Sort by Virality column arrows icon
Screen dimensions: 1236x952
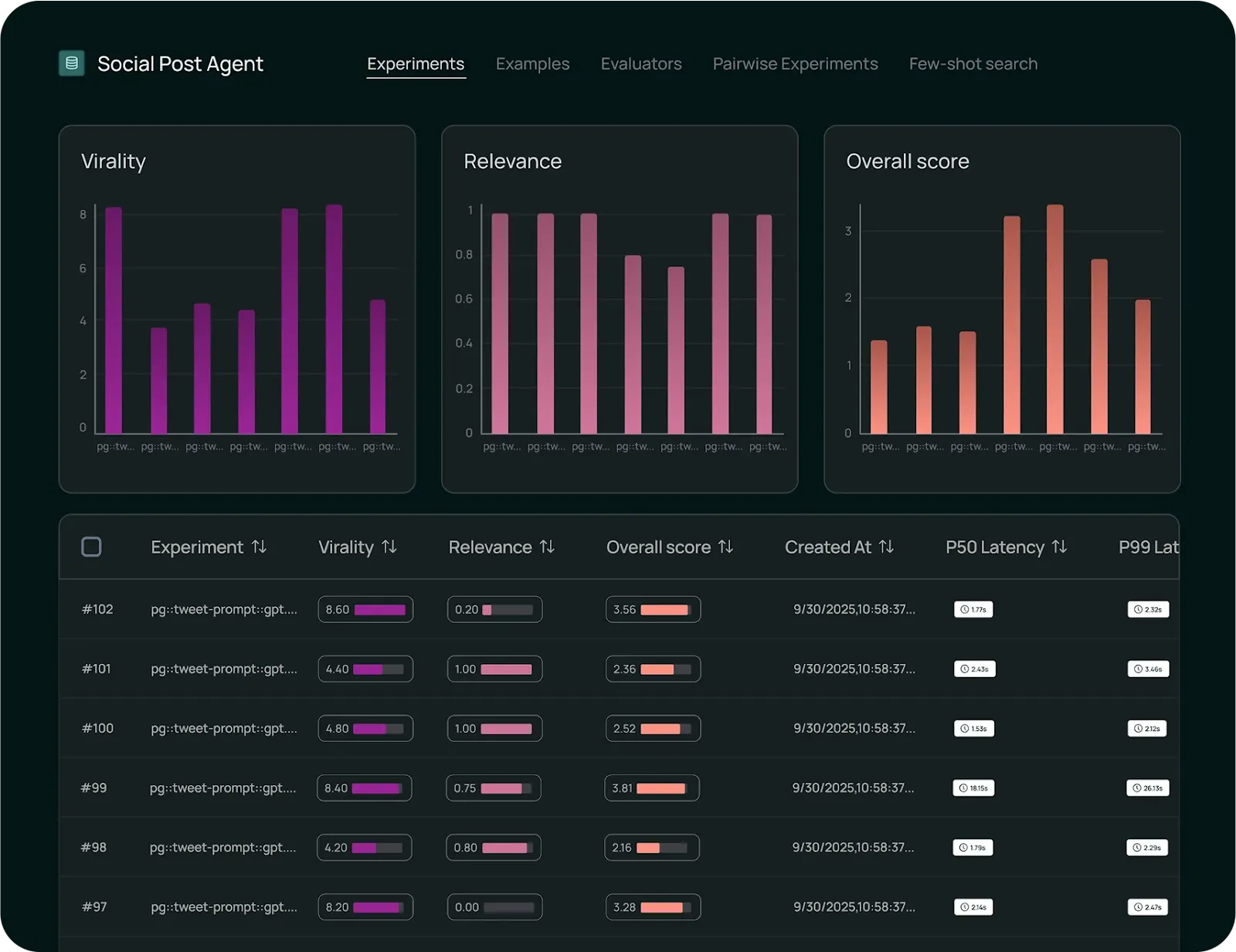(389, 547)
